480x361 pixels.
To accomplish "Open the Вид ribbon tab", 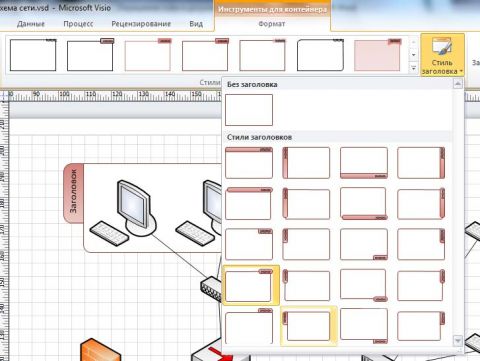I will [196, 24].
